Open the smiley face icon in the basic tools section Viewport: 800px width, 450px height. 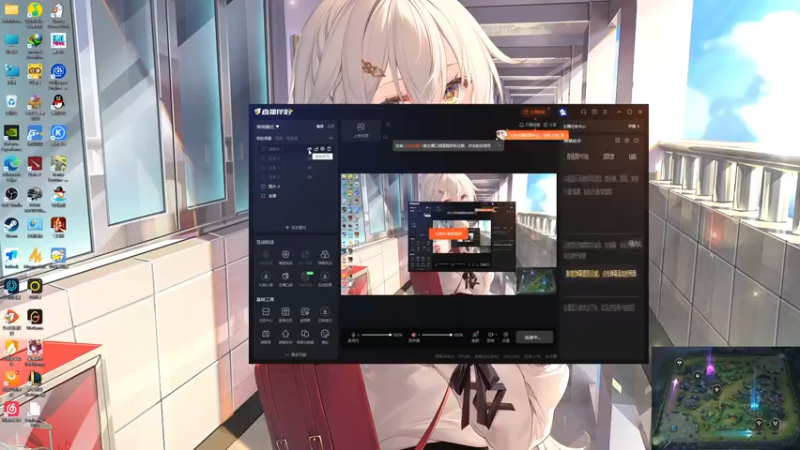324,336
